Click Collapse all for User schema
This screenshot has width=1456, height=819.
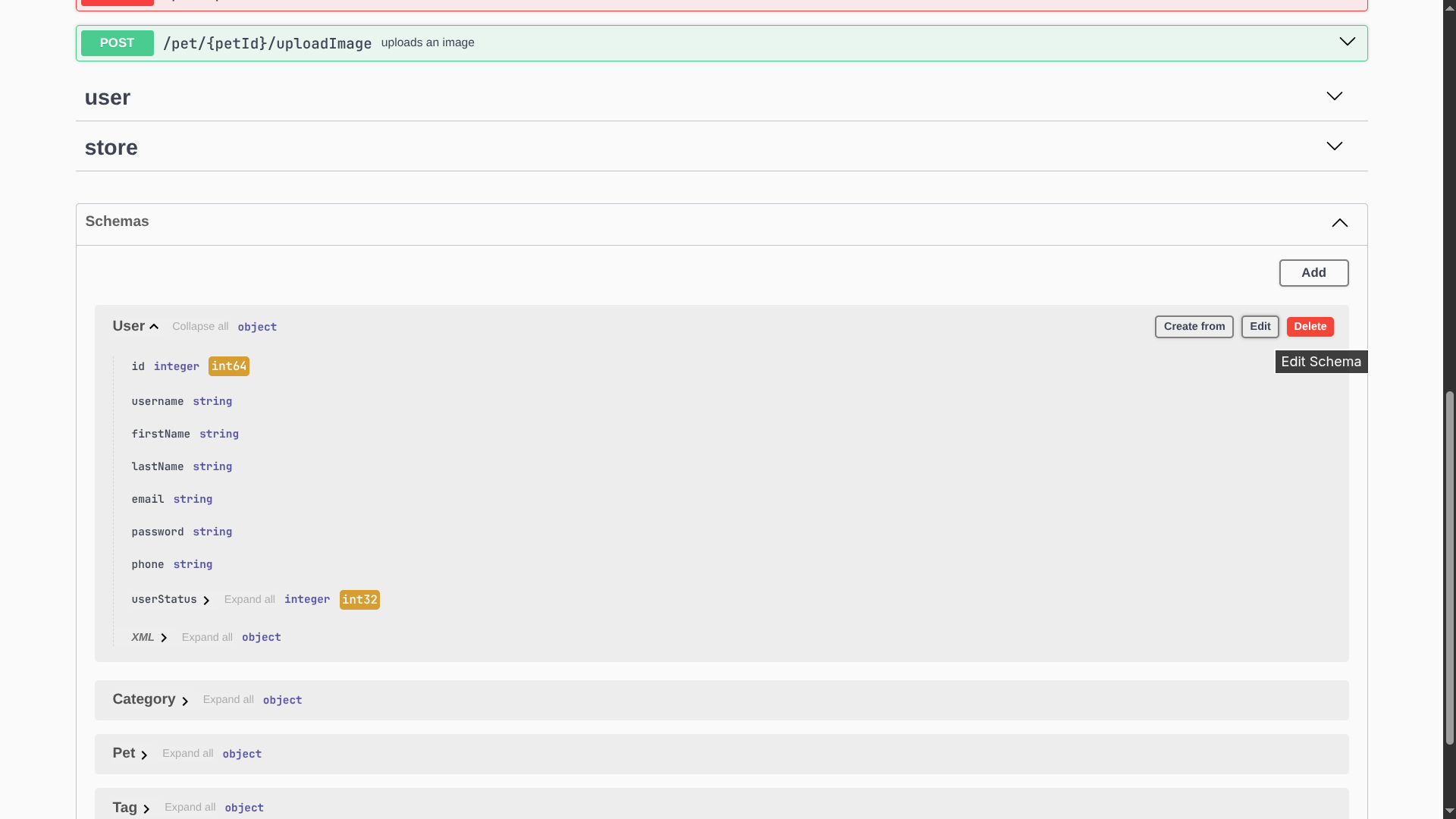(200, 327)
